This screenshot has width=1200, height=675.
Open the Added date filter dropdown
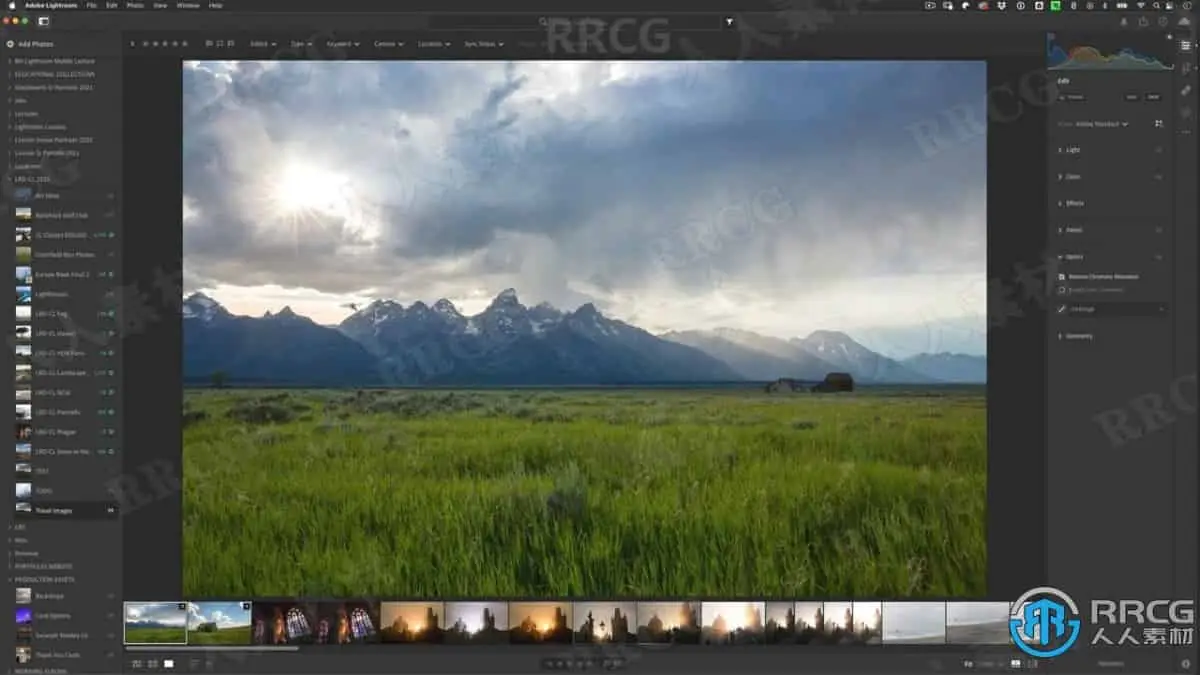pyautogui.click(x=263, y=44)
